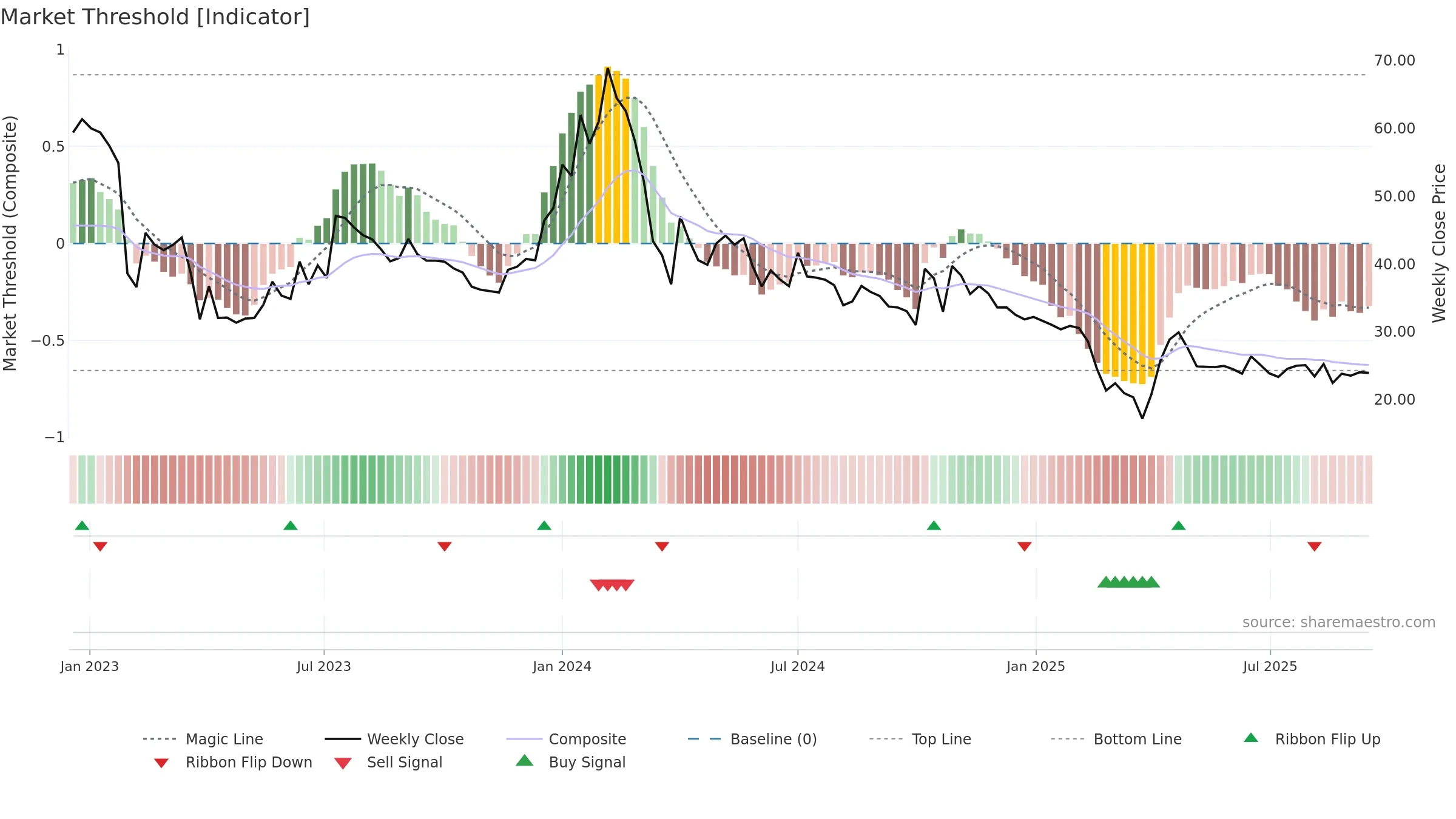This screenshot has width=1456, height=819.
Task: Click the 30.00 price axis label
Action: (x=1394, y=332)
